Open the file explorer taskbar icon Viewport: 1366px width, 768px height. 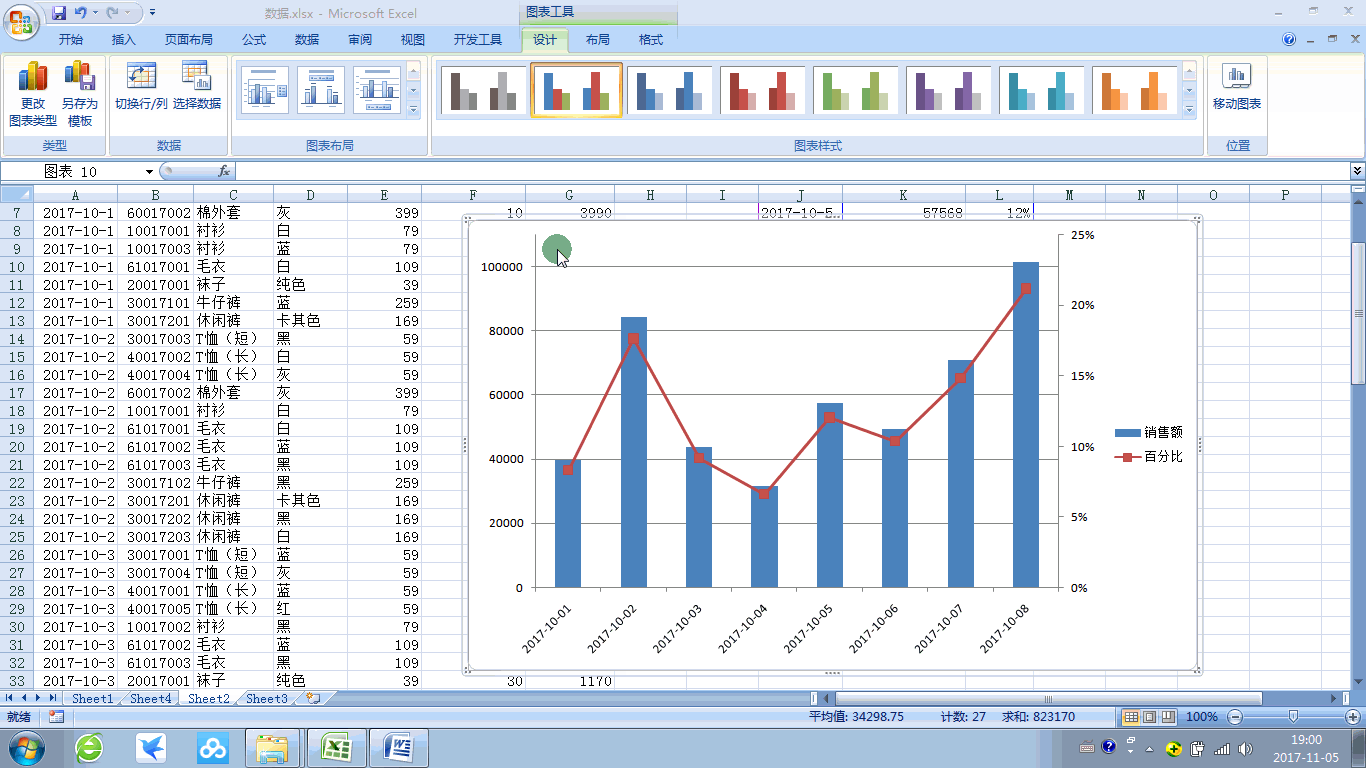pyautogui.click(x=273, y=748)
